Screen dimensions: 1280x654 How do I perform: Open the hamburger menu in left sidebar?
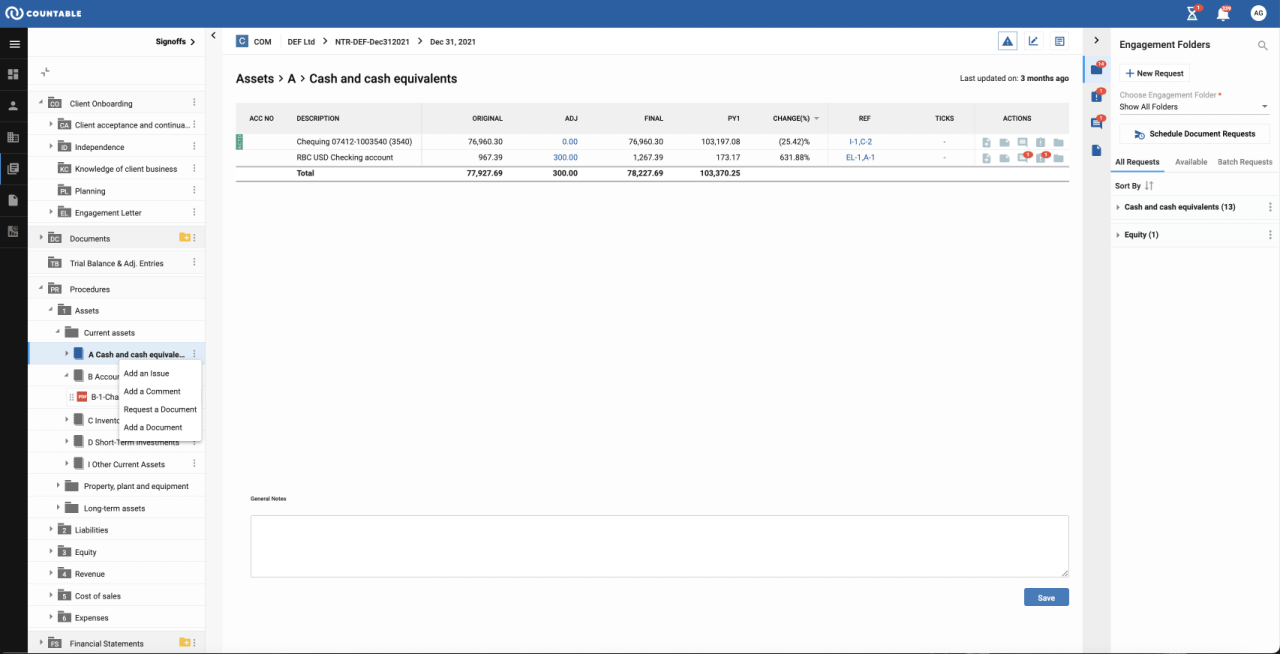14,44
